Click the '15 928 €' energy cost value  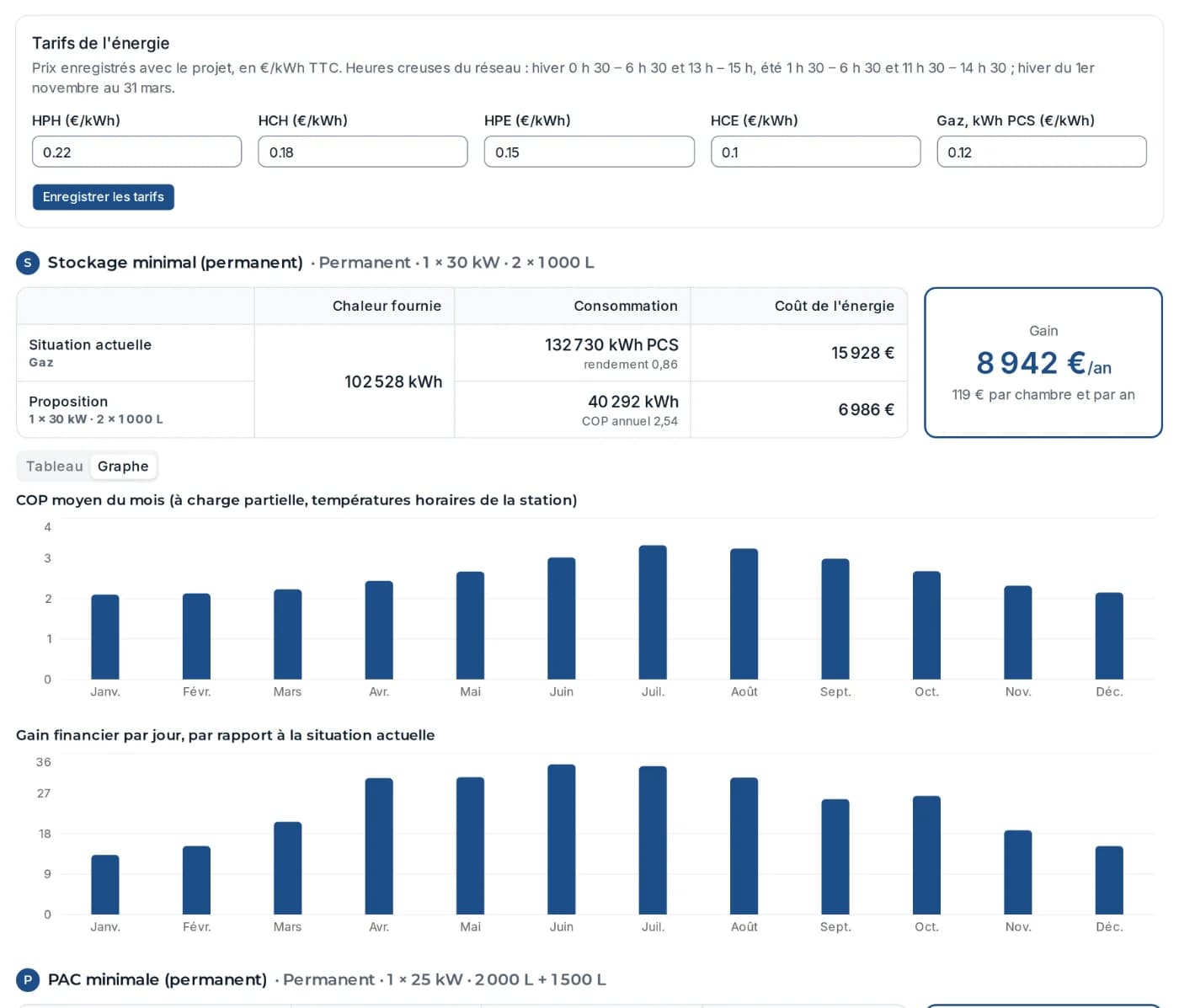click(862, 353)
